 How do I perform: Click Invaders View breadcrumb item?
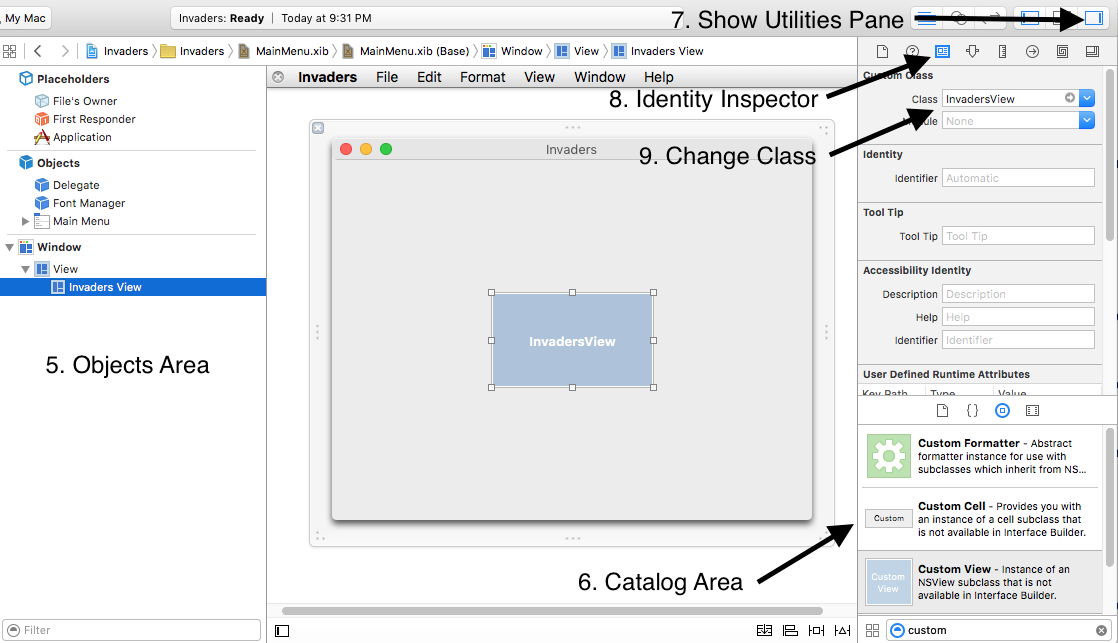(x=657, y=51)
